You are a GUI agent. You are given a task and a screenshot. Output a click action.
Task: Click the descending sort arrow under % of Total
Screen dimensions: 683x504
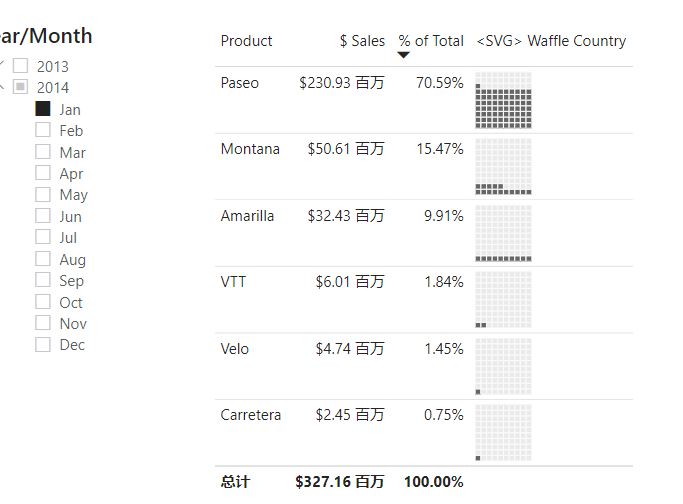(x=404, y=55)
